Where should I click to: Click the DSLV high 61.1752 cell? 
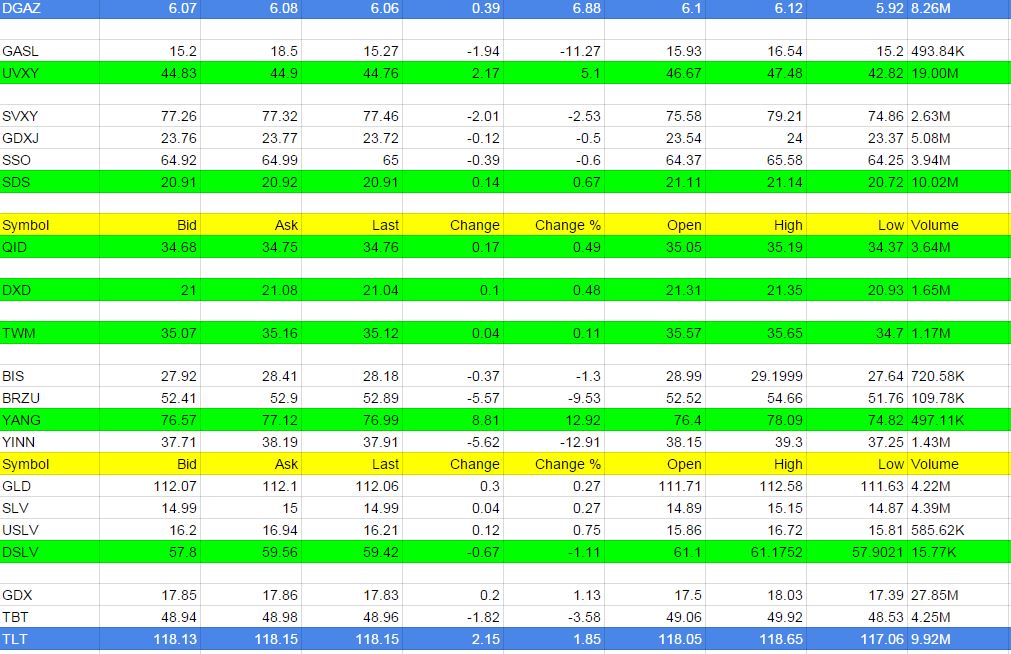coord(756,552)
